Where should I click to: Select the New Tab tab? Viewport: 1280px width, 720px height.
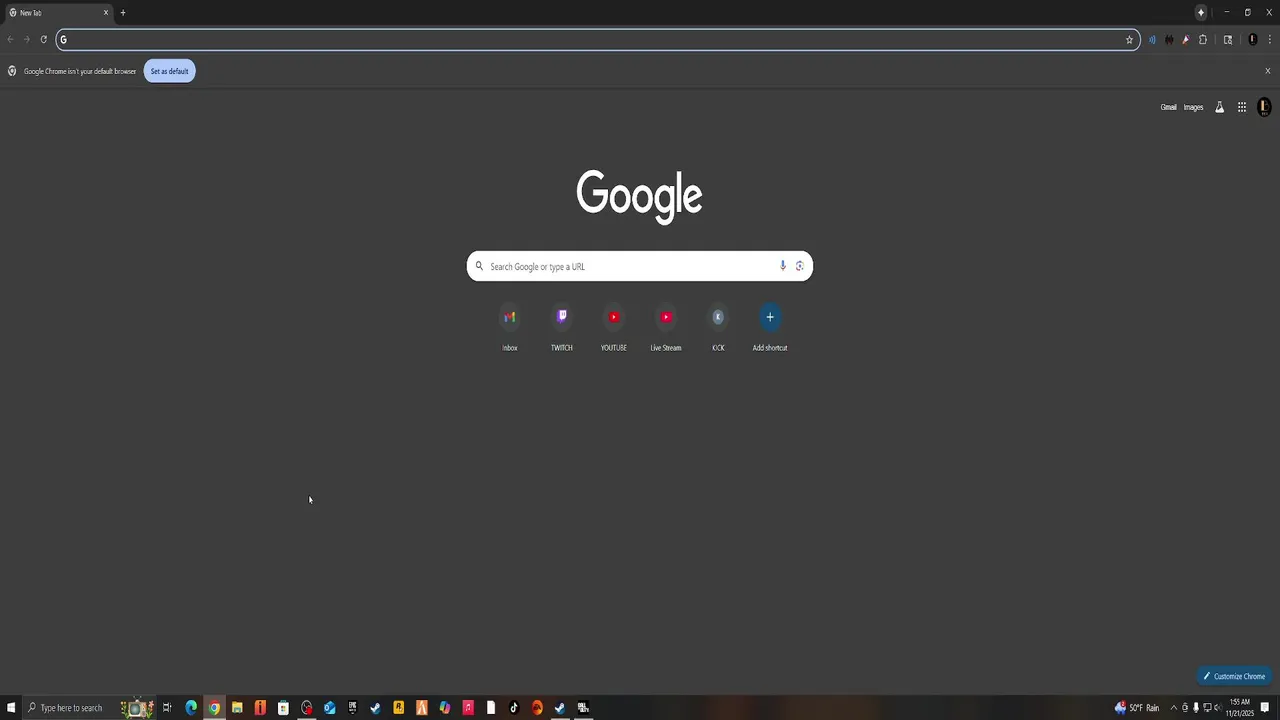coord(58,13)
